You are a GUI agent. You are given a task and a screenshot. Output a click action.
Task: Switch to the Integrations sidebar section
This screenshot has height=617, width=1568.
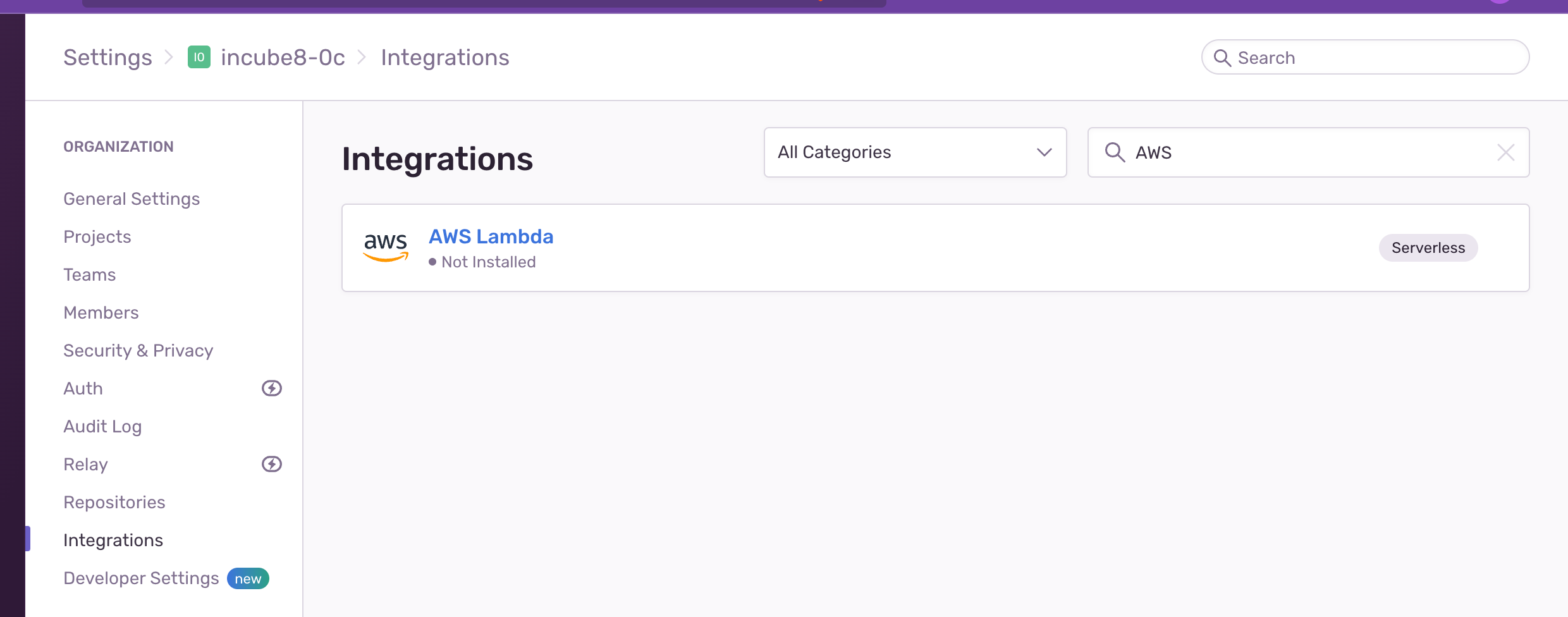113,540
